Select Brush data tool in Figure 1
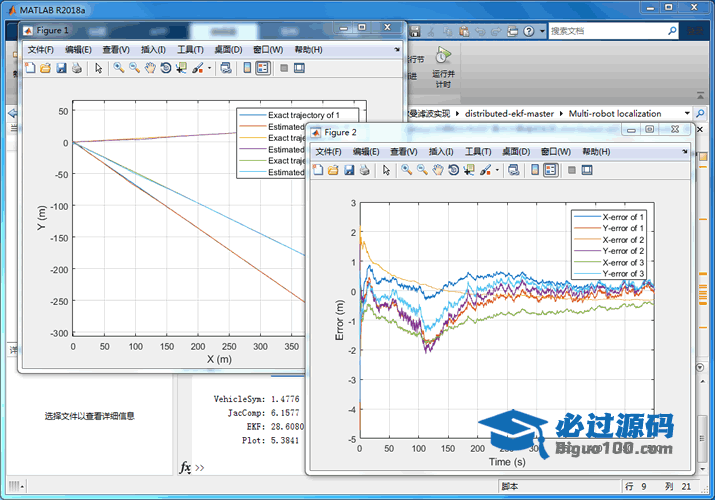This screenshot has height=500, width=715. point(198,68)
